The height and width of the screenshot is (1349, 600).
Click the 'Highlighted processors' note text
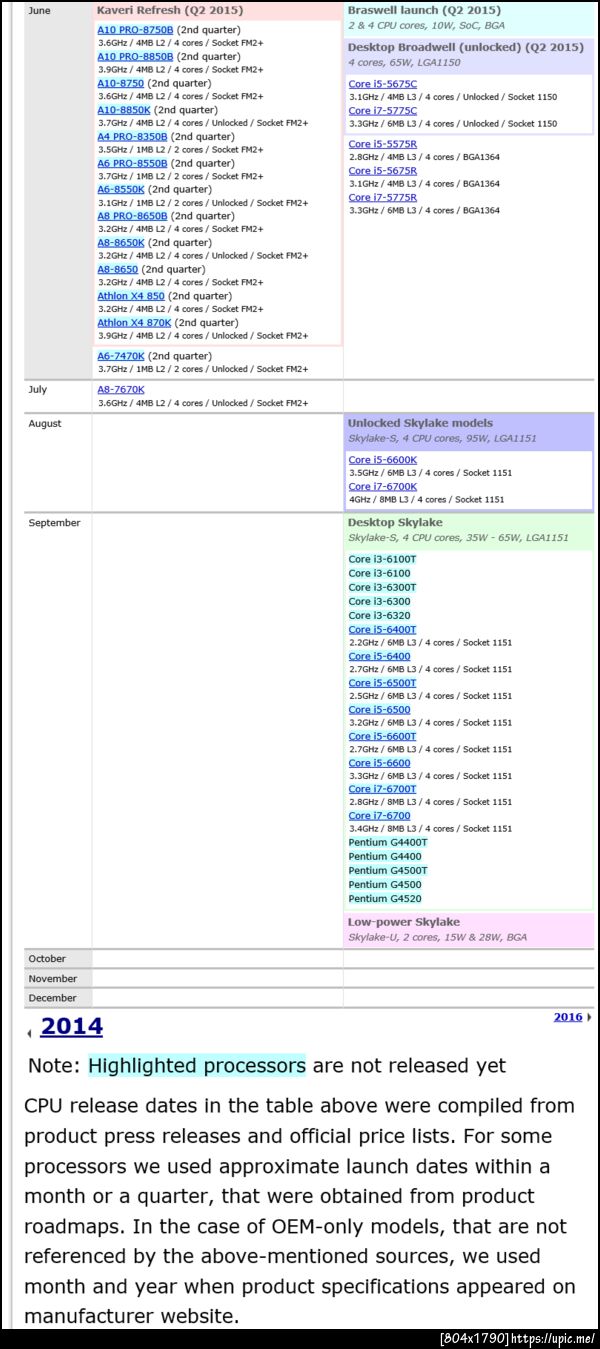click(197, 1065)
